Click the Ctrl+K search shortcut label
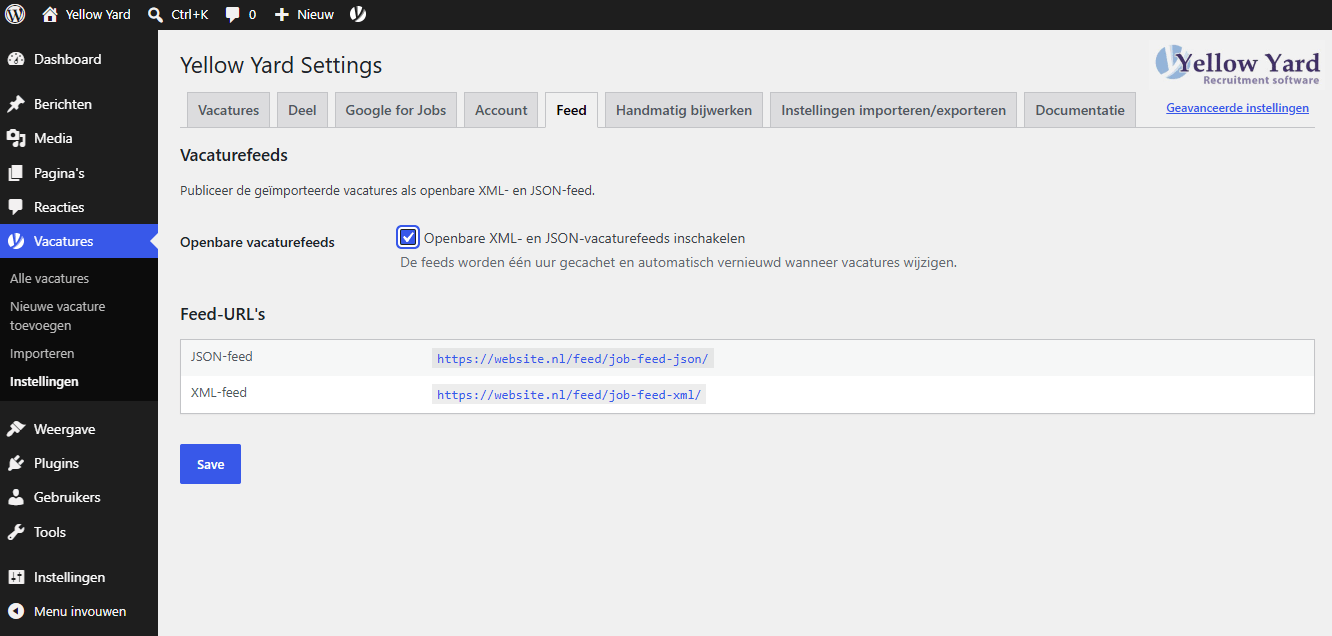1332x636 pixels. click(190, 14)
